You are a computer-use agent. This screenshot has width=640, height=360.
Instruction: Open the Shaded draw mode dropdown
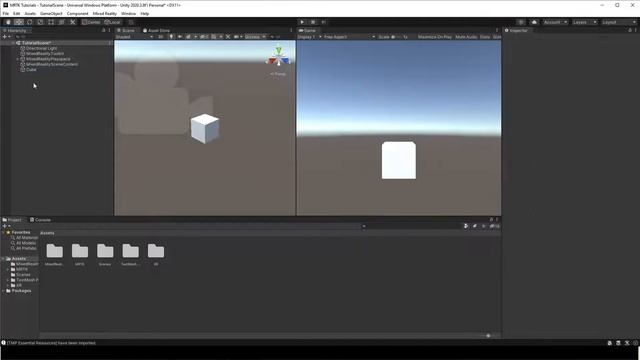pyautogui.click(x=134, y=37)
